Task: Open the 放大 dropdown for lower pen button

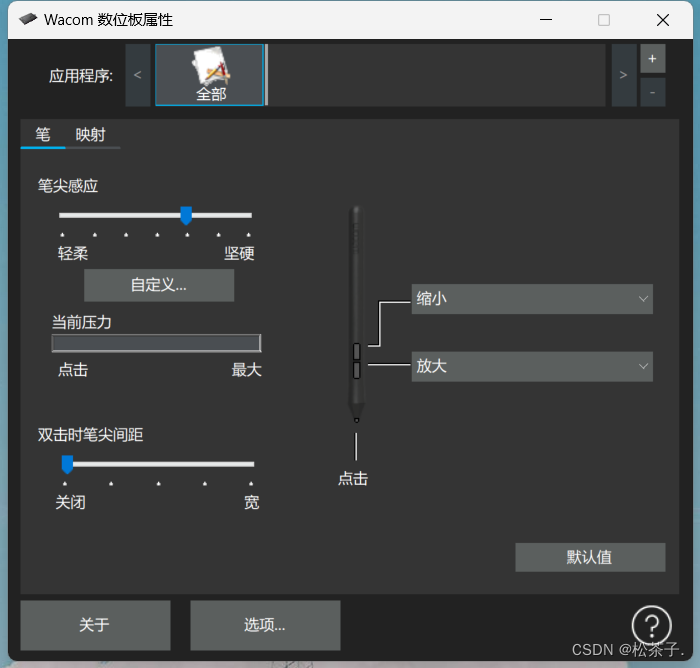Action: point(532,366)
